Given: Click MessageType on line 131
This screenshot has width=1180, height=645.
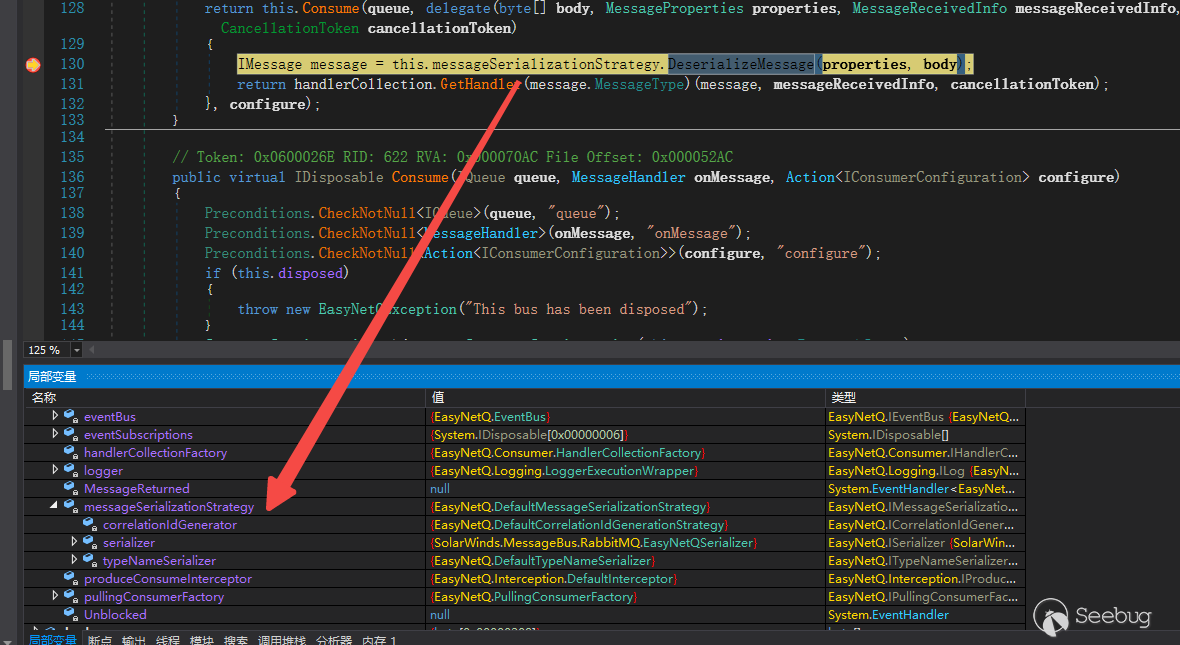Looking at the screenshot, I should pyautogui.click(x=639, y=84).
